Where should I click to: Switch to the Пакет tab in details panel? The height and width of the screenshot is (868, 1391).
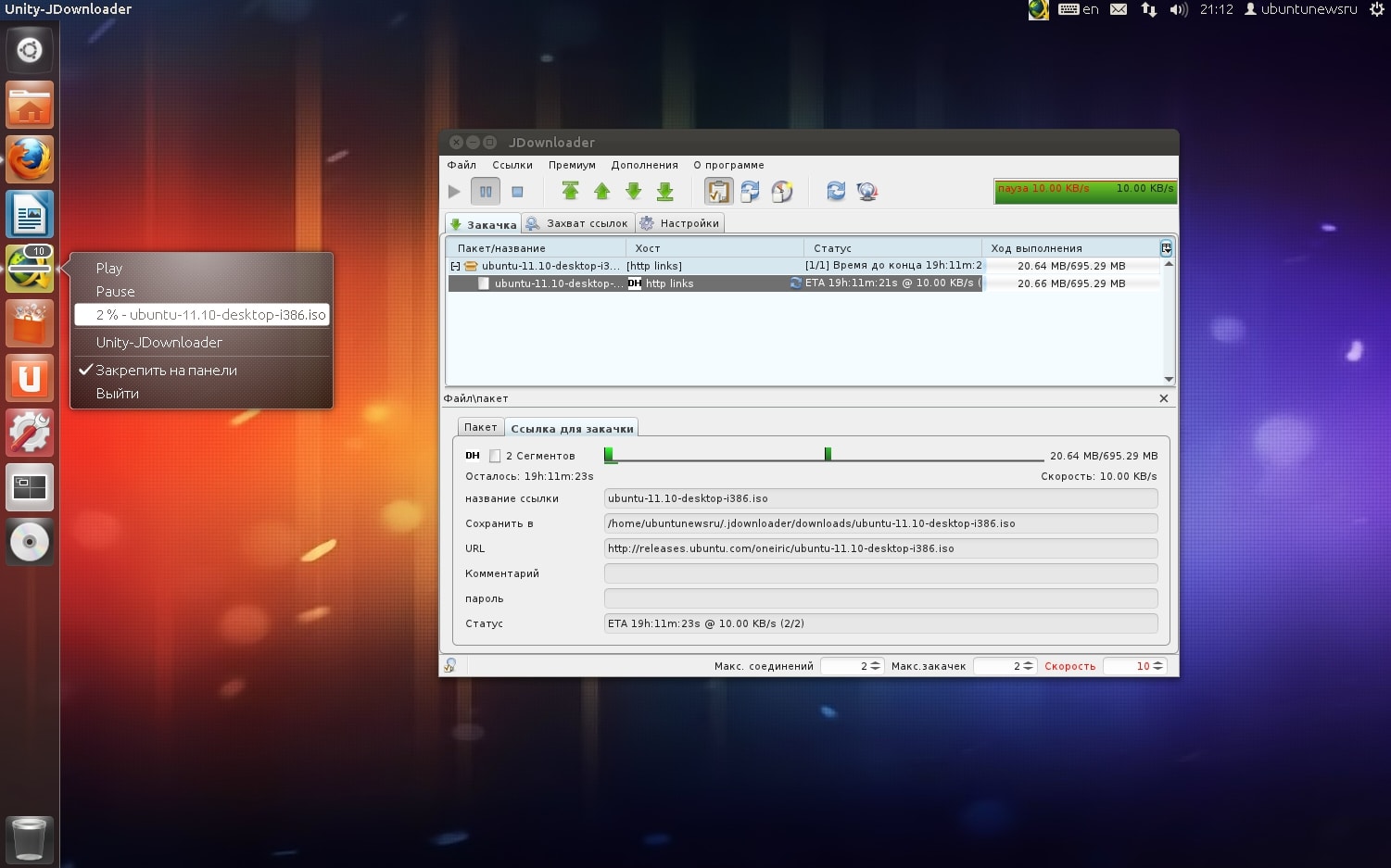pyautogui.click(x=481, y=427)
